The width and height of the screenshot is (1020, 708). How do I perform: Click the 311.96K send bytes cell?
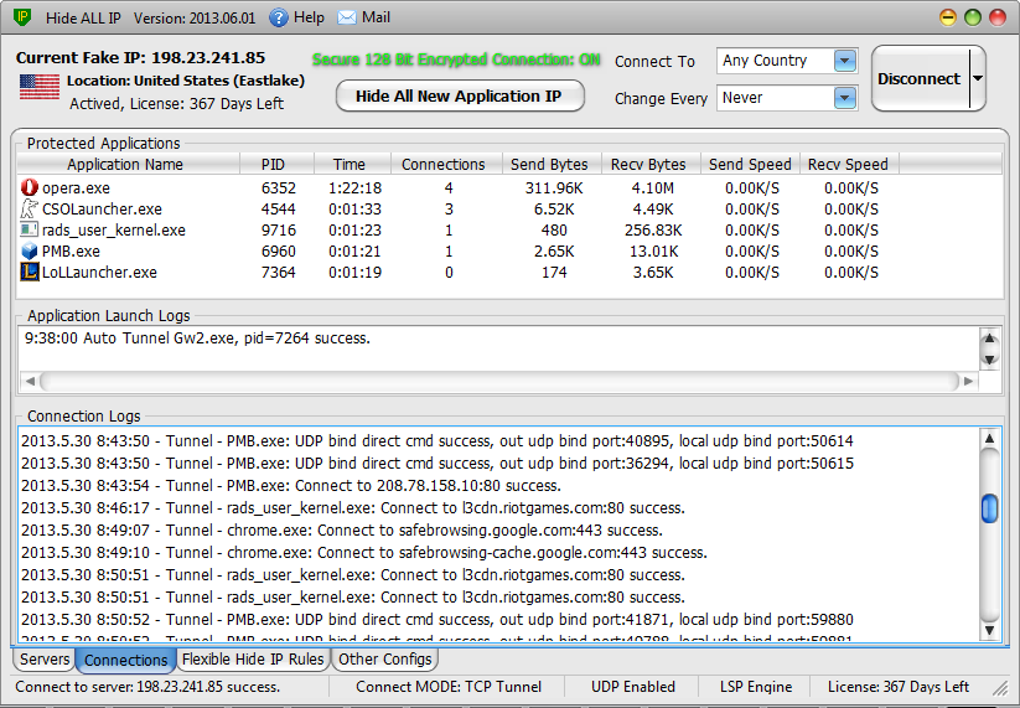click(x=554, y=188)
